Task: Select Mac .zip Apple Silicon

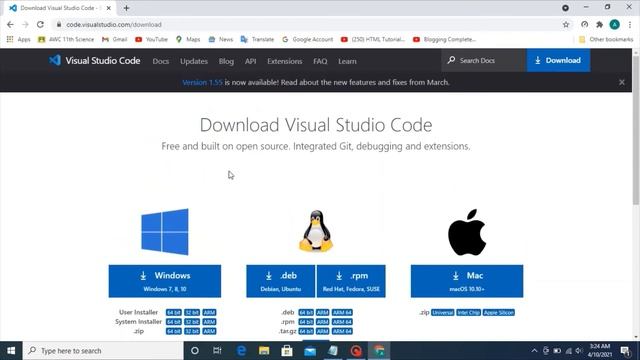Action: point(499,312)
